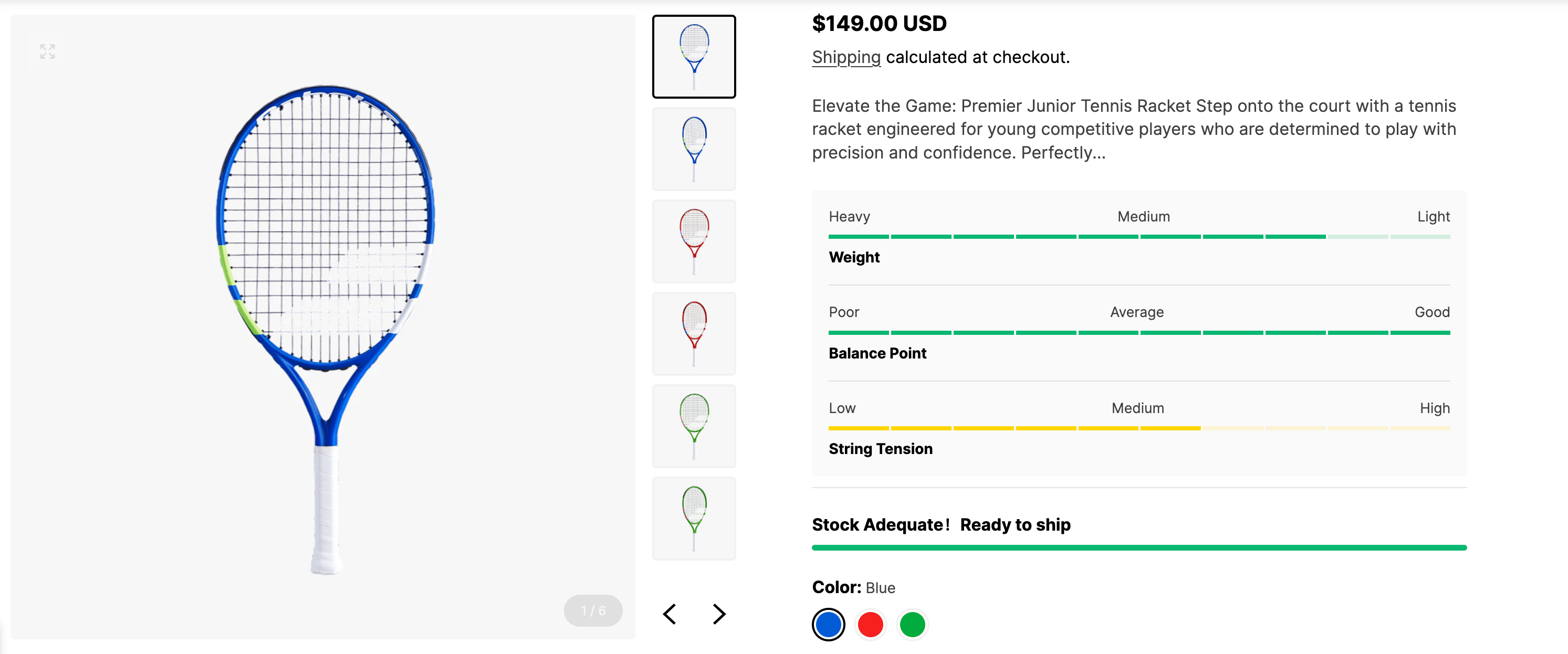
Task: Click the Weight rating bar
Action: (x=1139, y=237)
